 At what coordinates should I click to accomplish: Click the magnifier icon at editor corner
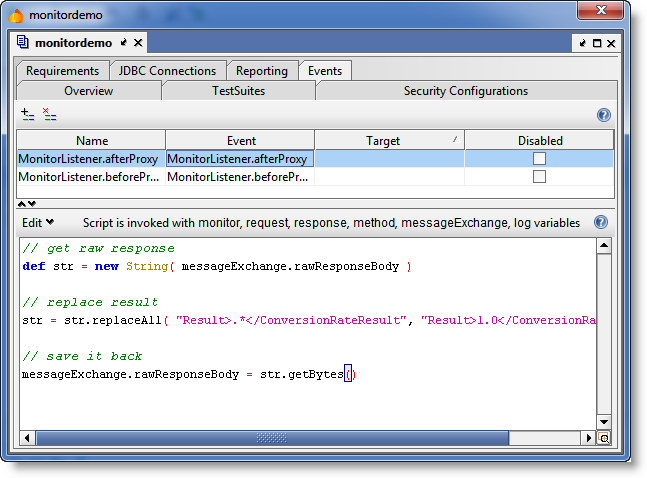point(604,438)
